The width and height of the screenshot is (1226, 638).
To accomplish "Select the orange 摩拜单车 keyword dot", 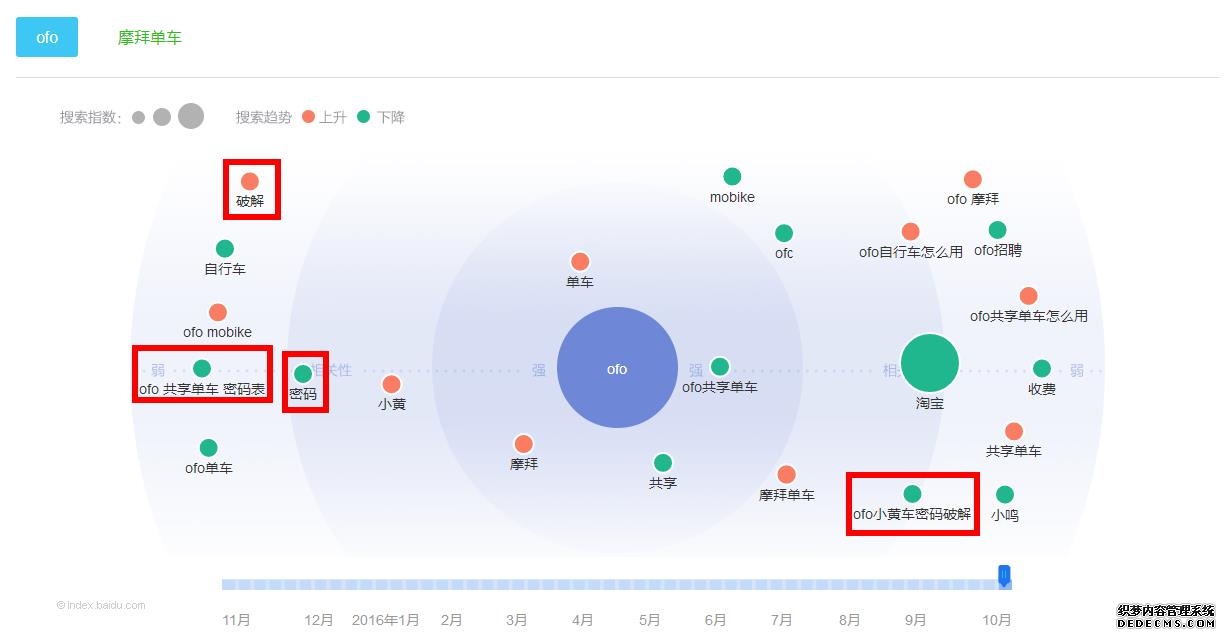I will [786, 474].
